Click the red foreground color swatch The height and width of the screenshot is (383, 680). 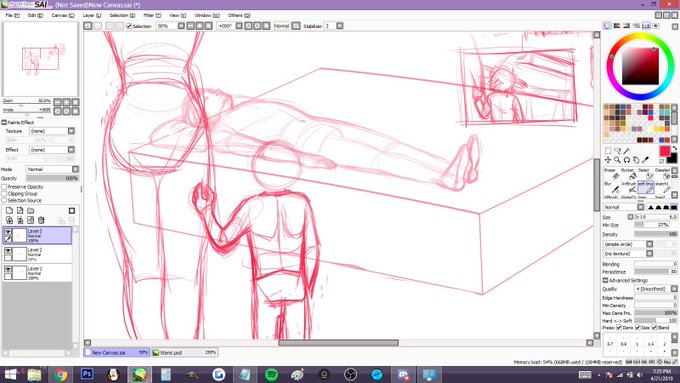(664, 151)
